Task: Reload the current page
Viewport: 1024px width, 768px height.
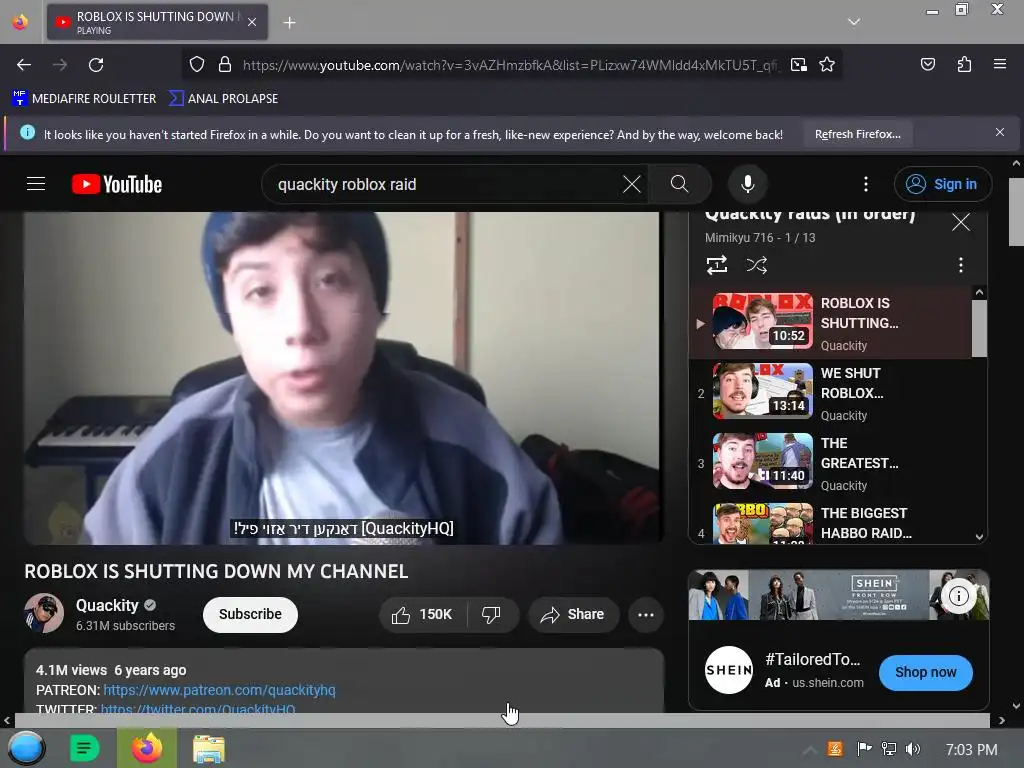Action: point(96,65)
